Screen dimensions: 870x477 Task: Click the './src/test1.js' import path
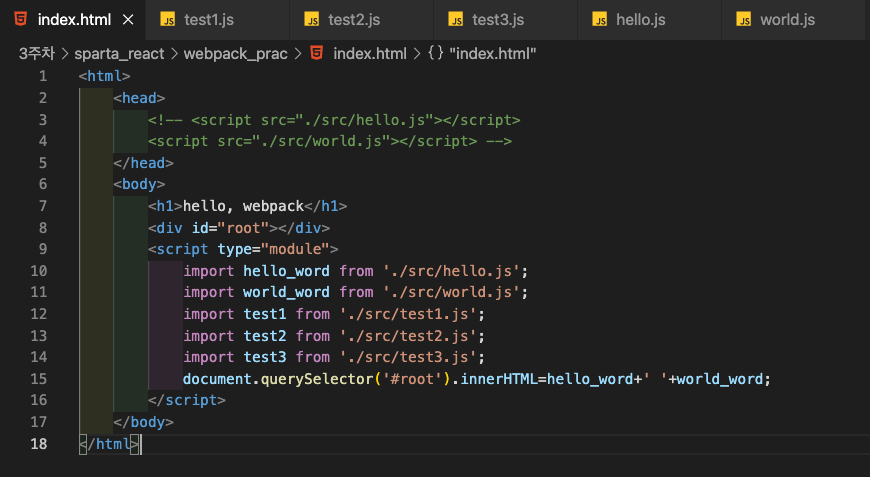point(408,314)
